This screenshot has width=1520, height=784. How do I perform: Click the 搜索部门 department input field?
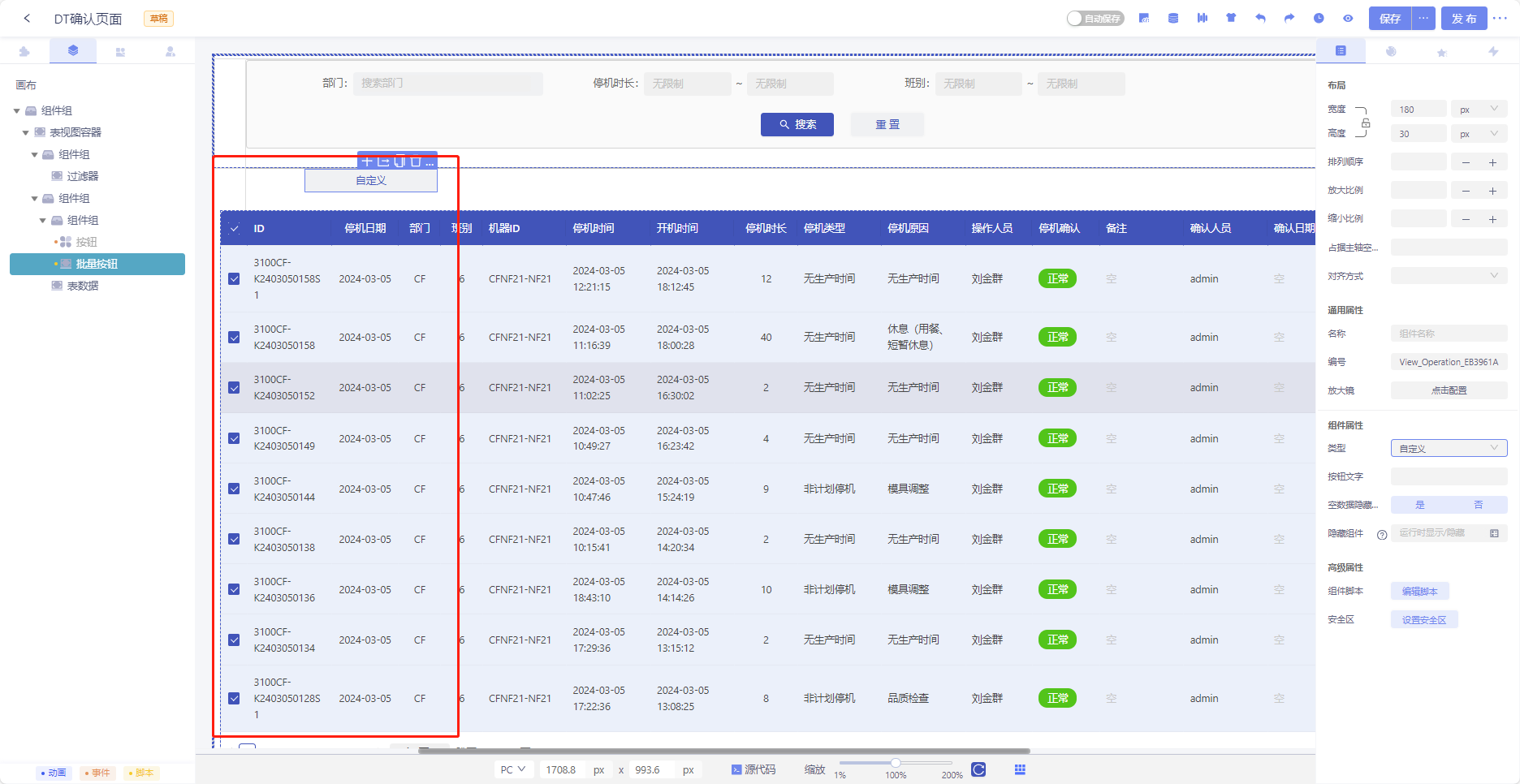[448, 84]
